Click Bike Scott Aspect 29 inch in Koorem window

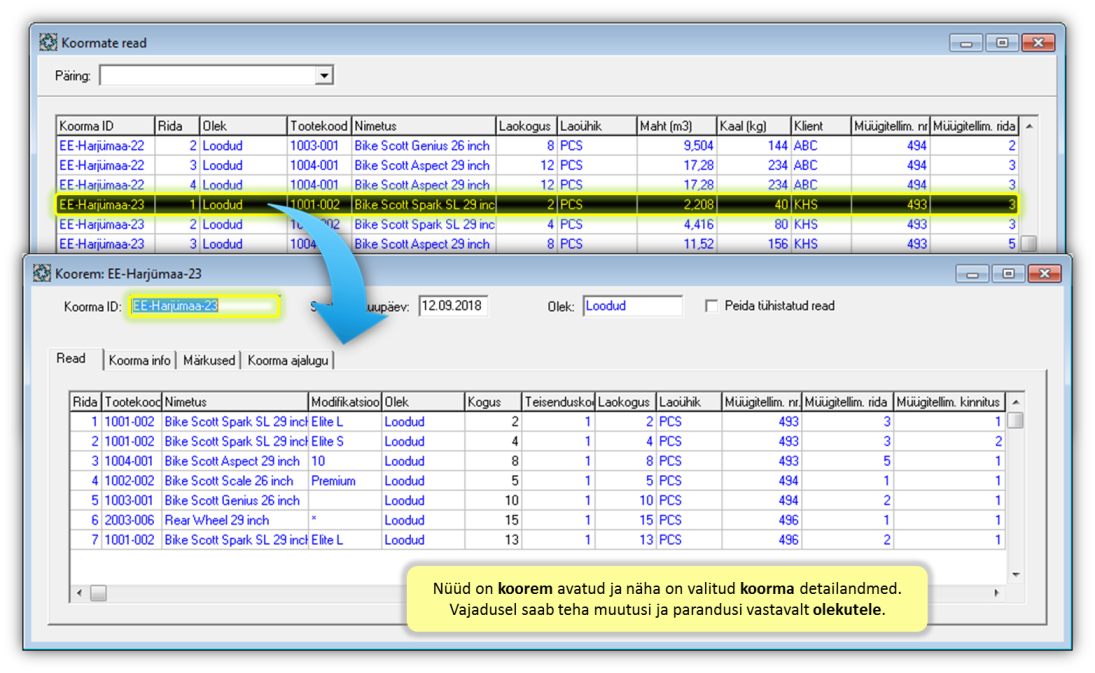tap(235, 461)
